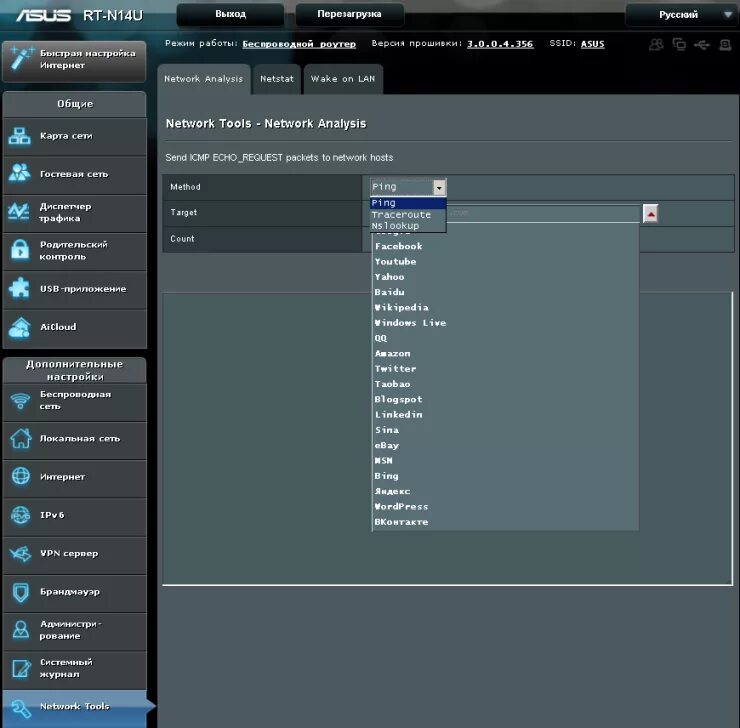
Task: Select Ping in Method list
Action: tap(408, 203)
